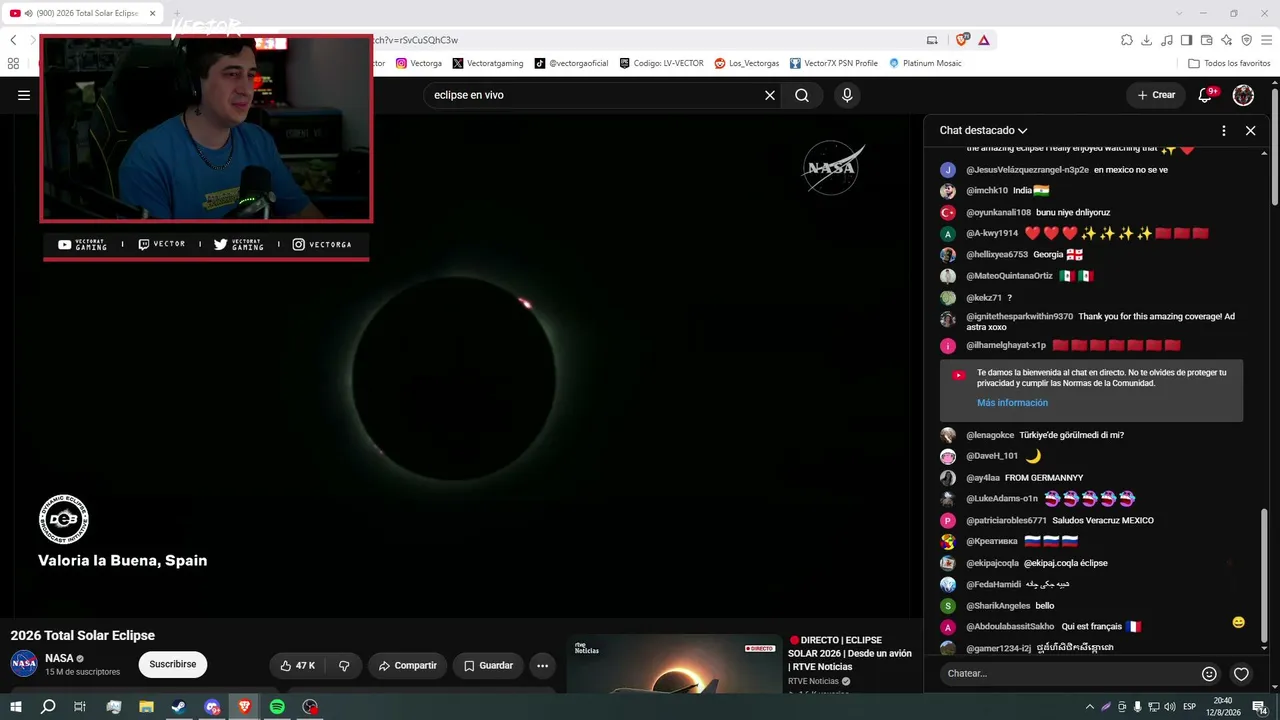
Task: Open YouTube notifications bell
Action: (1205, 95)
